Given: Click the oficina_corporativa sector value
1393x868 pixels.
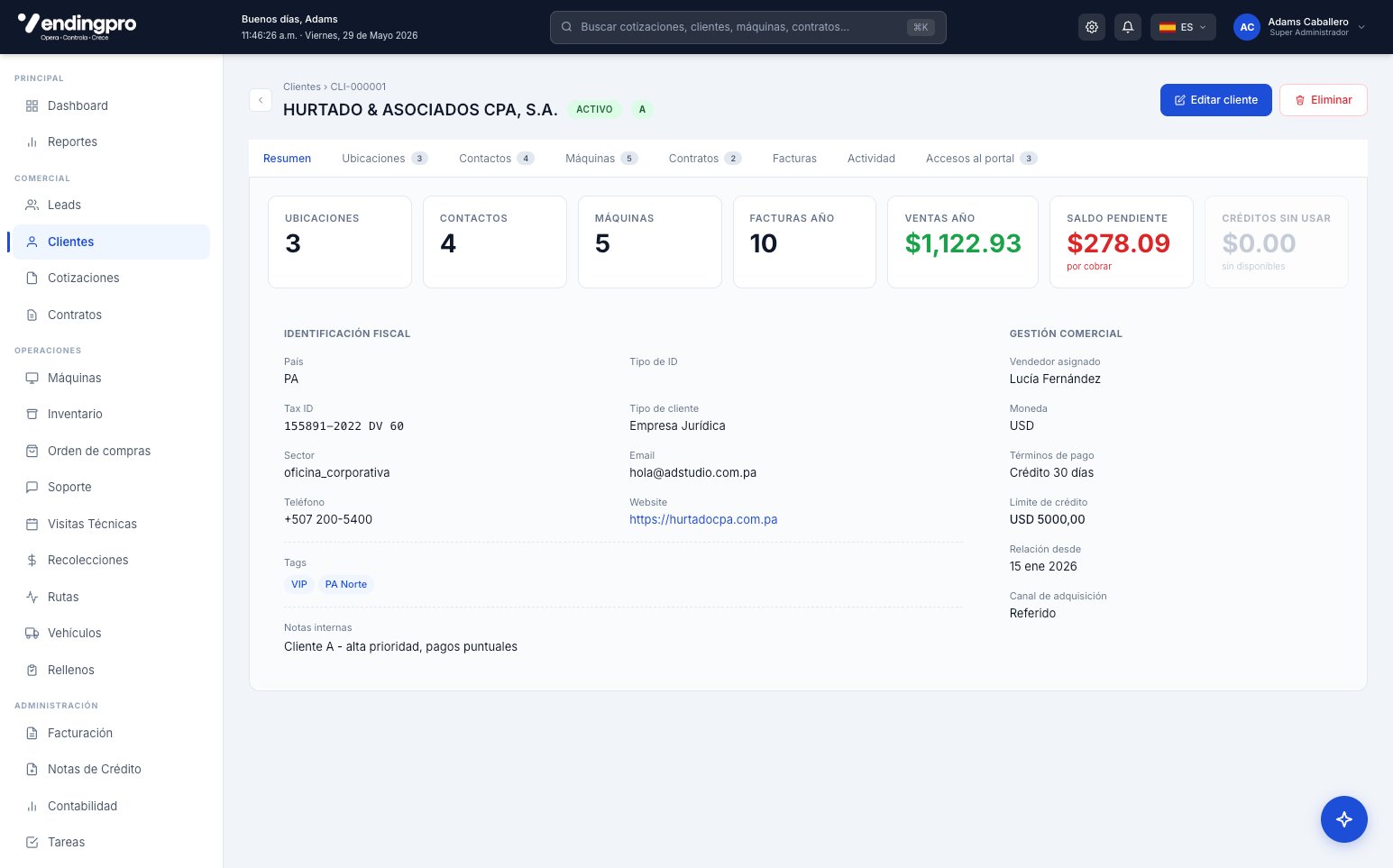Looking at the screenshot, I should 337,473.
